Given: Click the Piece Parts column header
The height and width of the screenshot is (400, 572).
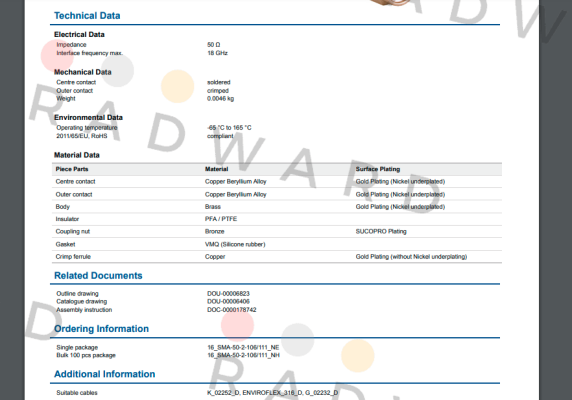Looking at the screenshot, I should 72,169.
